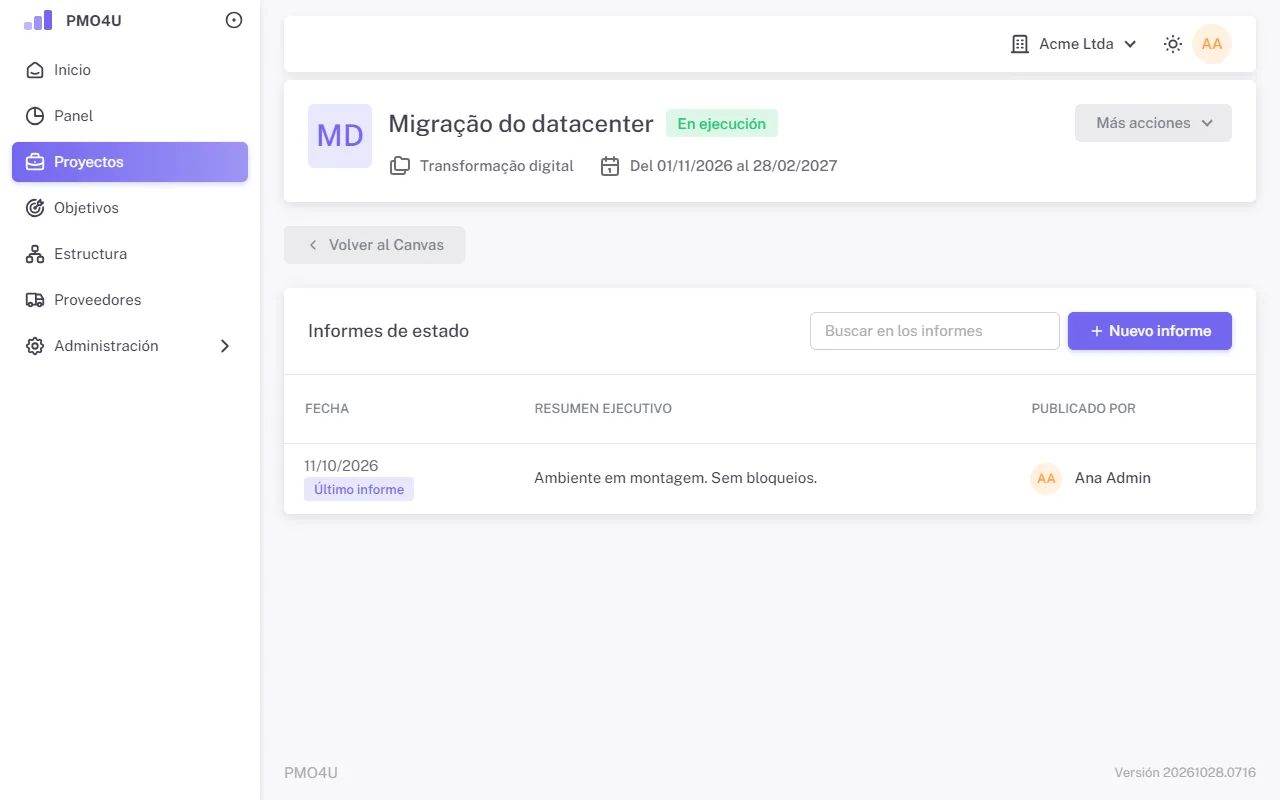The image size is (1280, 800).
Task: Click the building icon beside Acme Ltda
Action: click(1020, 44)
